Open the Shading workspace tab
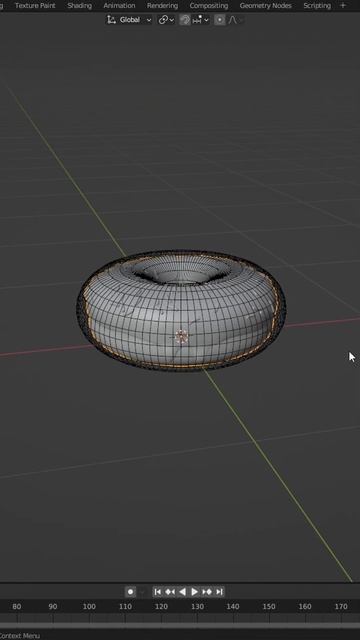The image size is (360, 640). click(79, 6)
